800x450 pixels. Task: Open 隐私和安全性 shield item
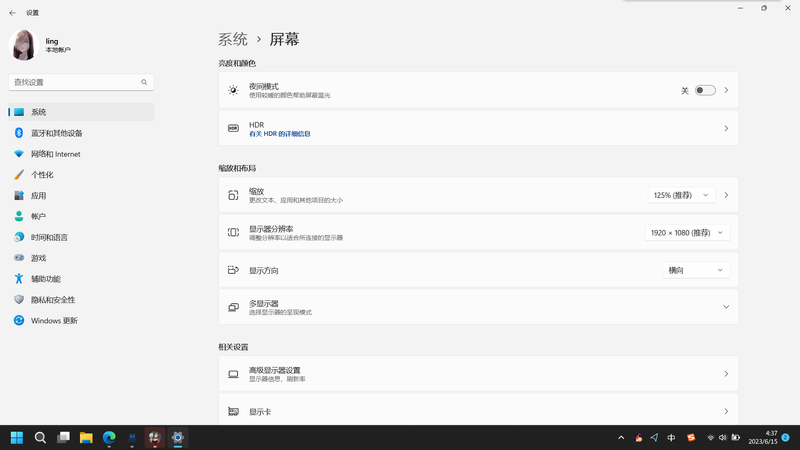[52, 300]
